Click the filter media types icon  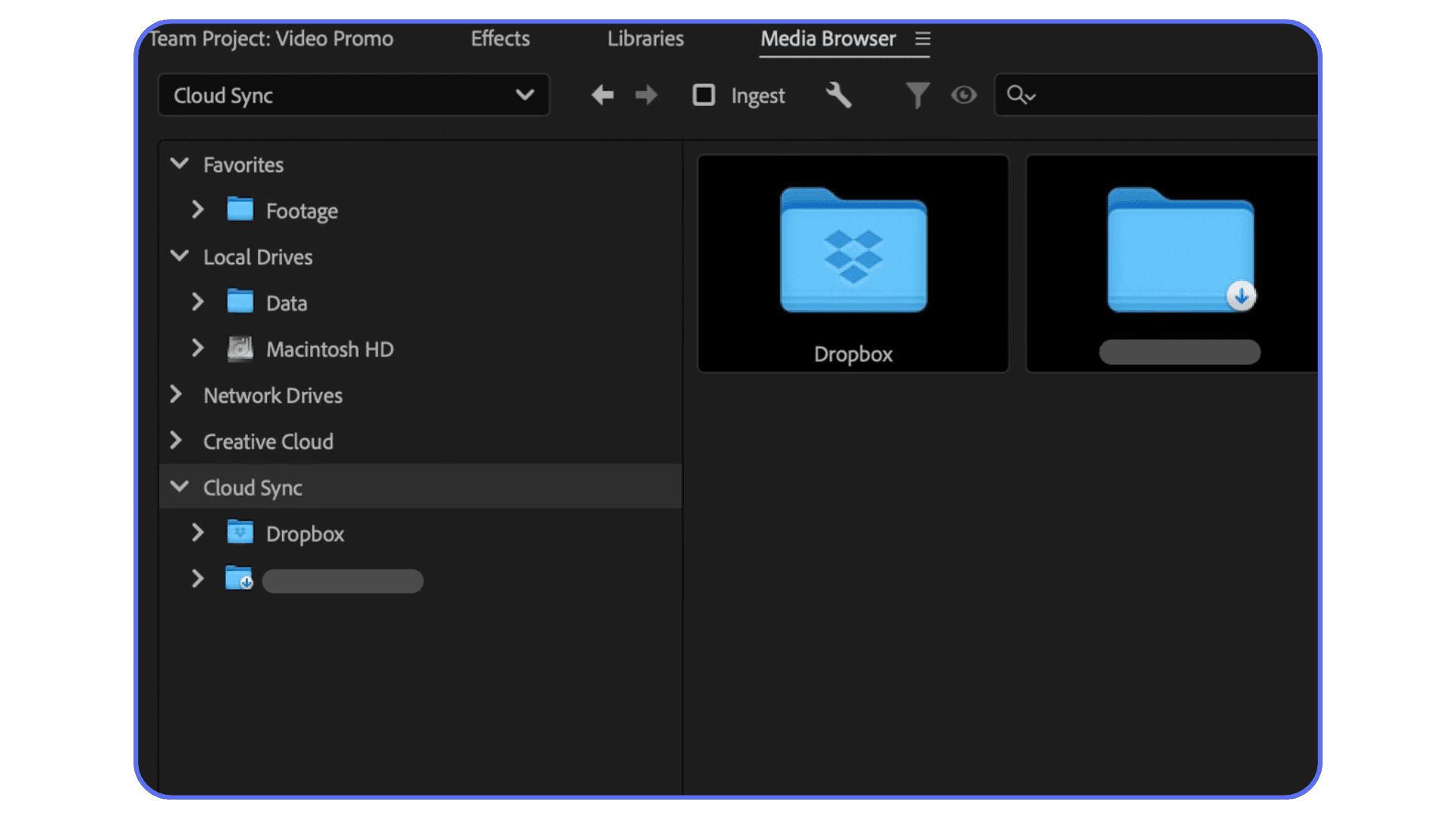pyautogui.click(x=917, y=96)
